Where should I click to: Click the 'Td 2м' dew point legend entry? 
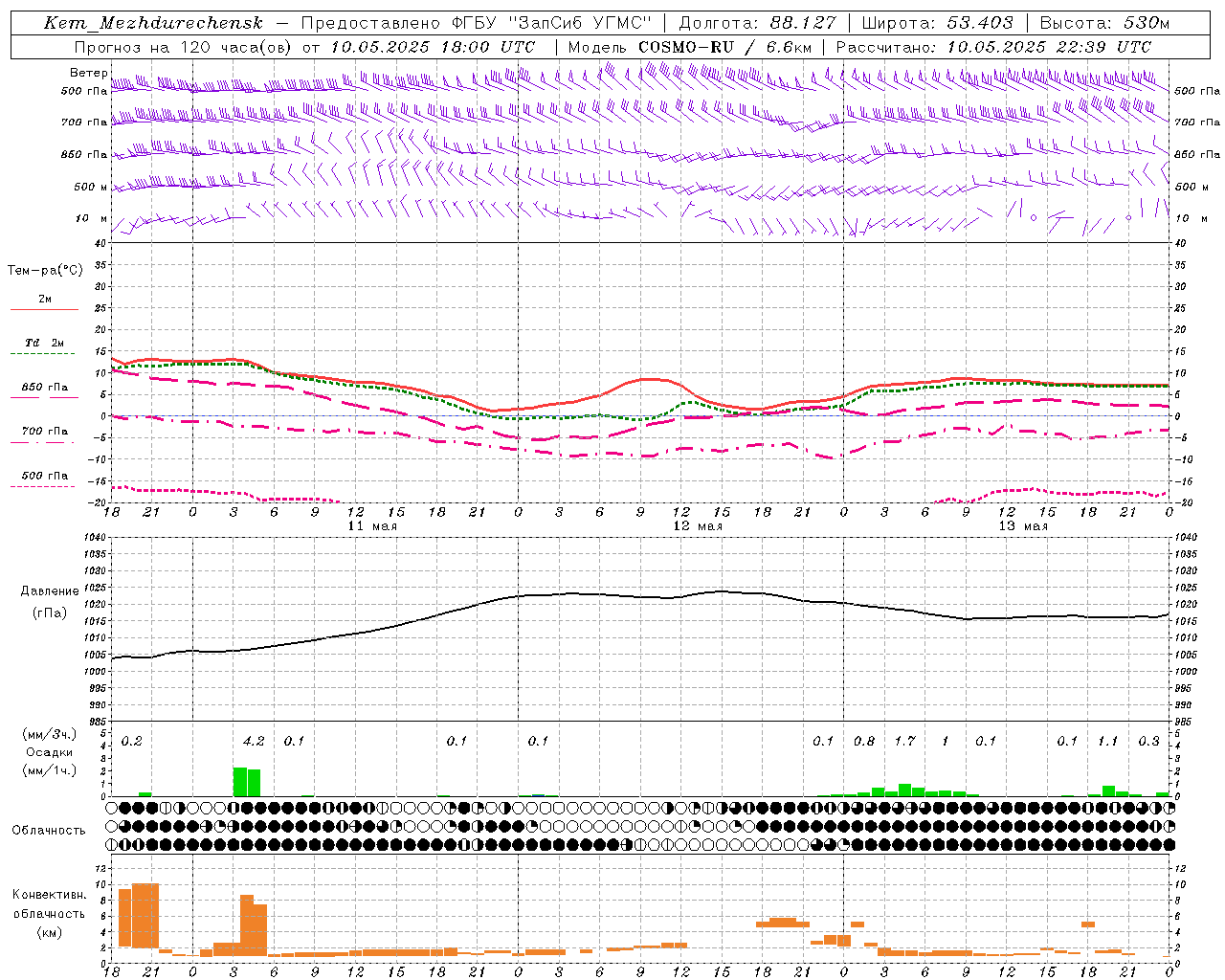(x=45, y=343)
